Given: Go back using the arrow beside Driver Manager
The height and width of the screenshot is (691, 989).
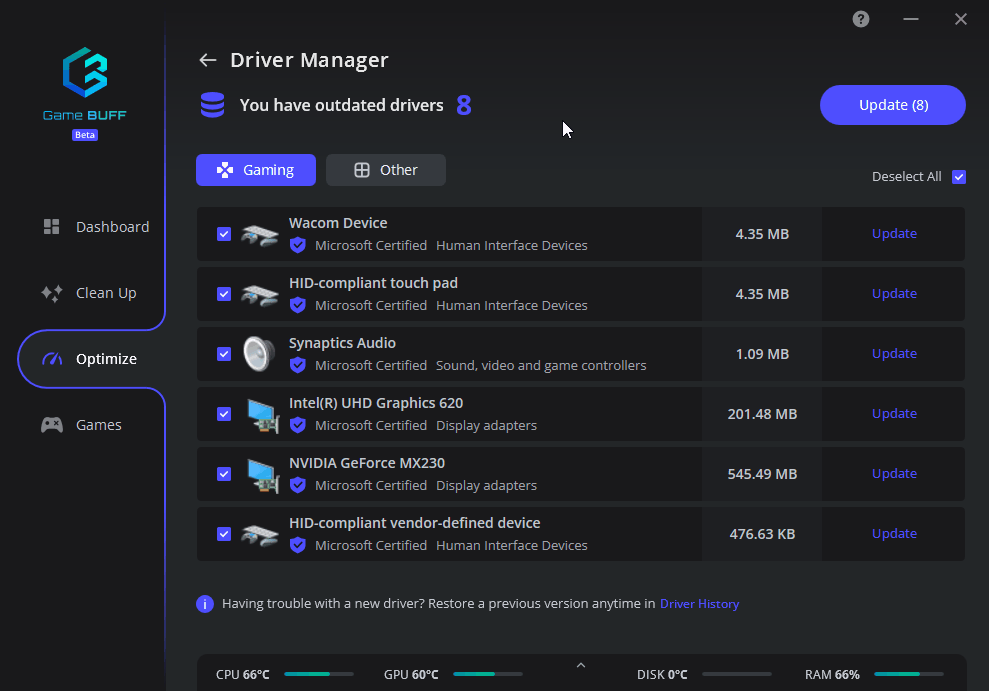Looking at the screenshot, I should pyautogui.click(x=208, y=60).
